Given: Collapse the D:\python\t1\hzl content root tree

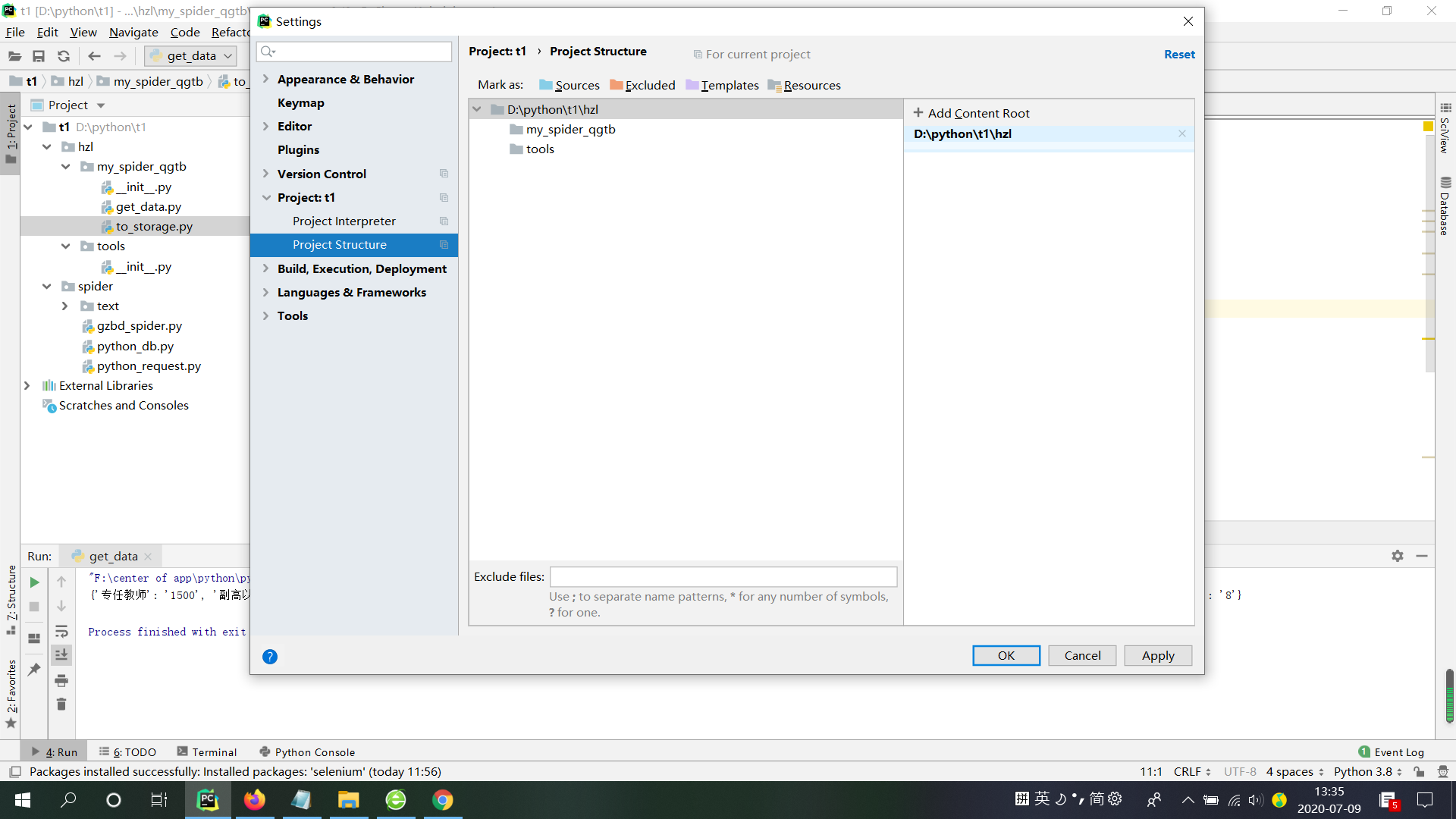Looking at the screenshot, I should (x=477, y=109).
